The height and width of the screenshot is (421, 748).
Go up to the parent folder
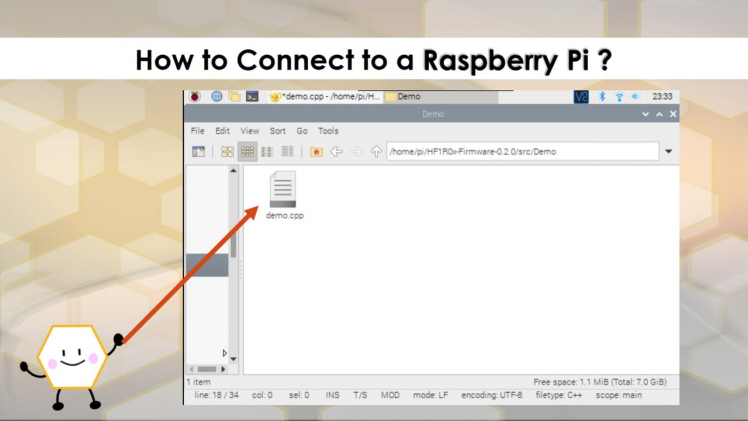click(x=376, y=152)
